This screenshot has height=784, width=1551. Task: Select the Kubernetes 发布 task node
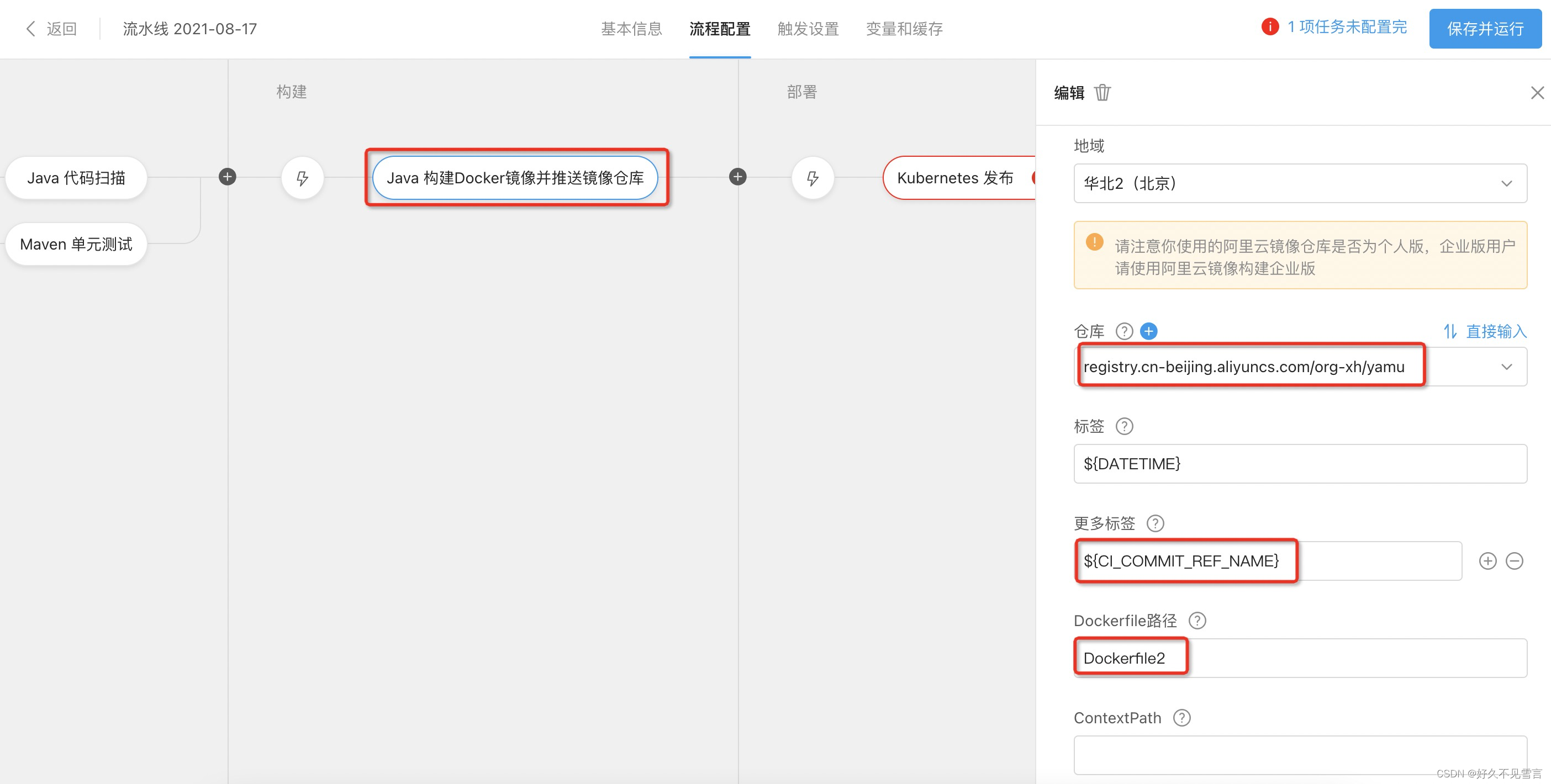pyautogui.click(x=958, y=177)
